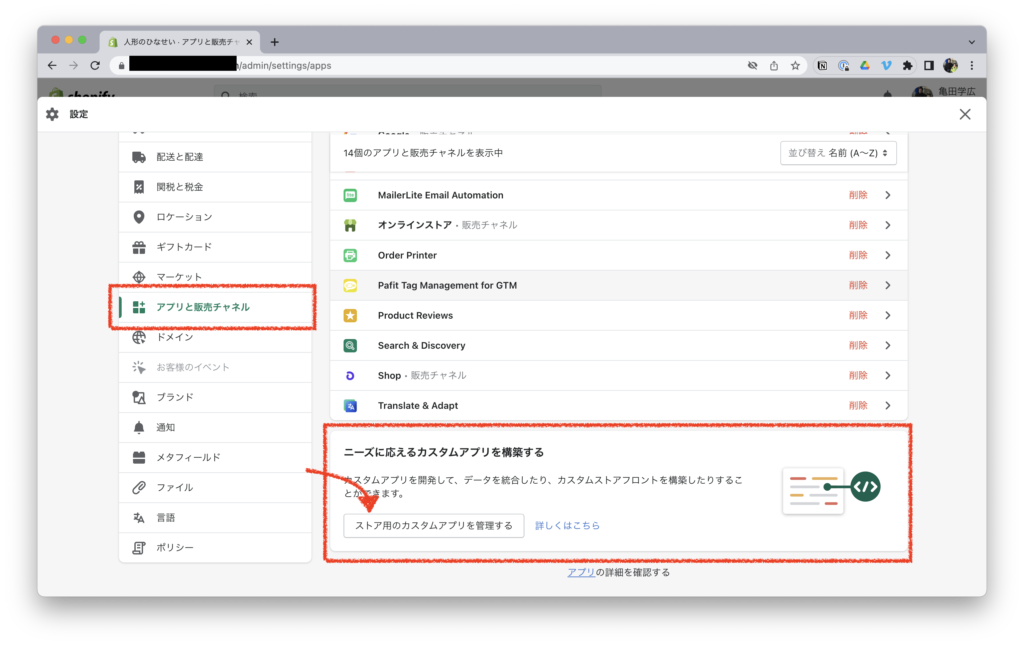Click the brand icon next to ブランド

pos(139,397)
